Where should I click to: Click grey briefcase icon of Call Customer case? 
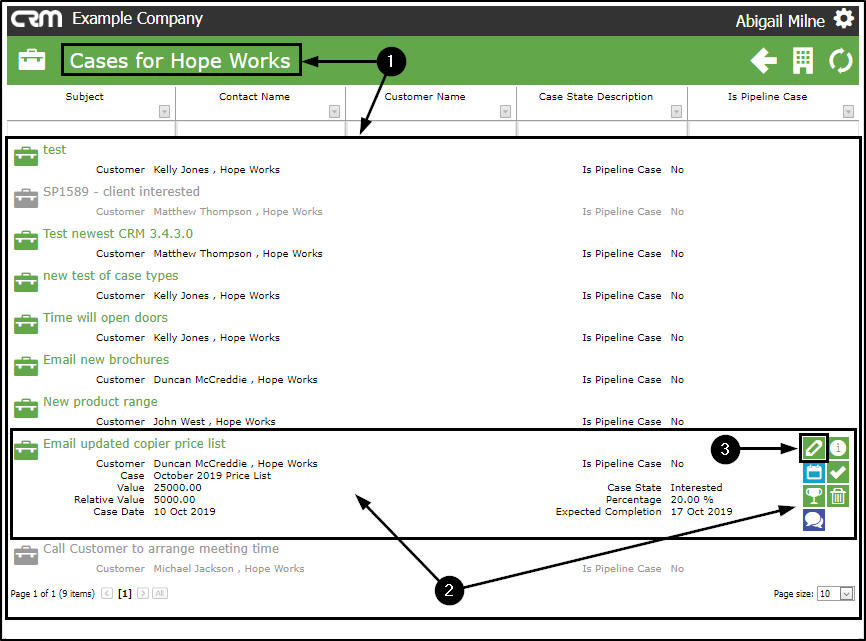pyautogui.click(x=26, y=555)
